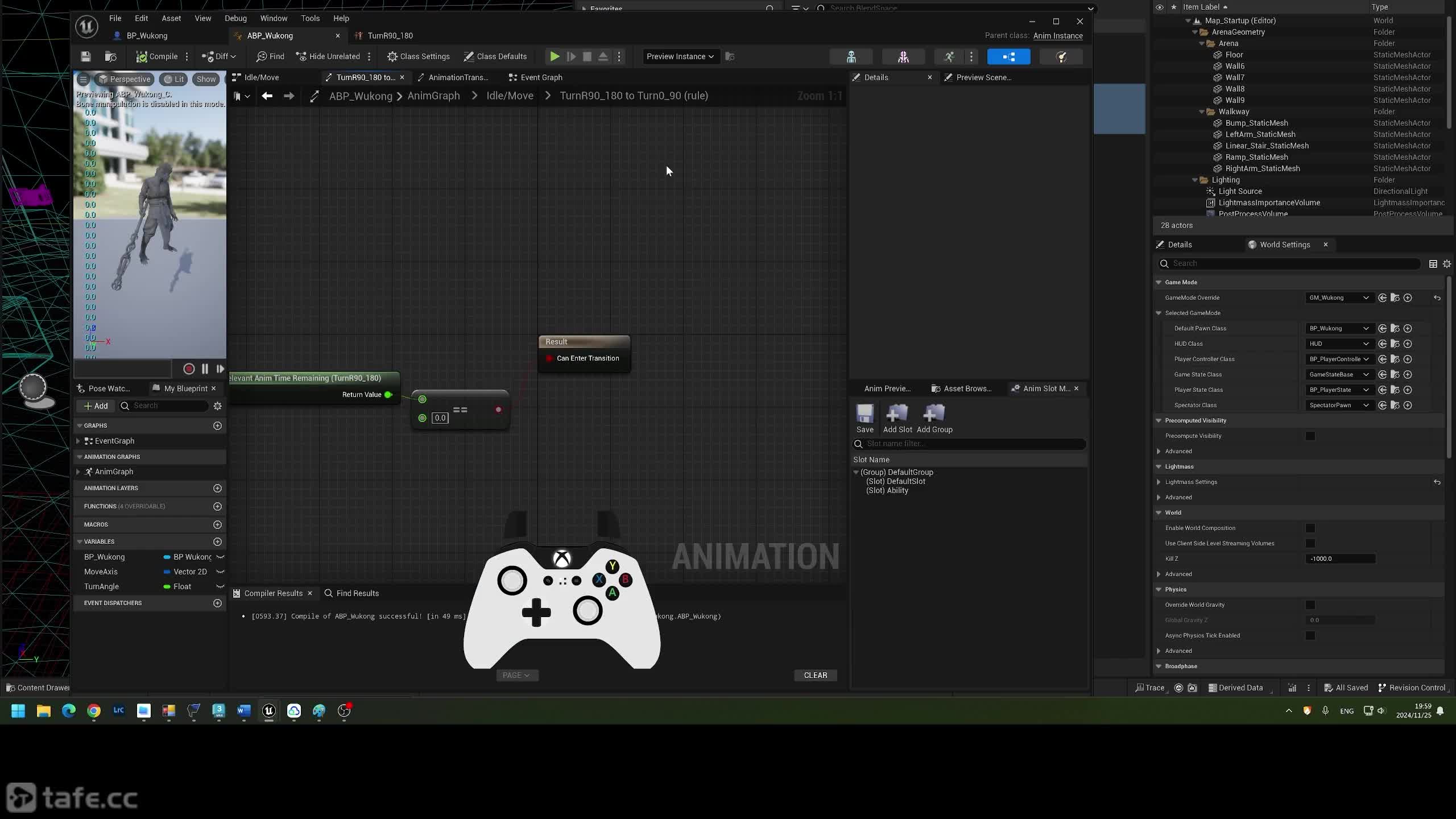This screenshot has width=1456, height=819.
Task: Open the Event Graph tab
Action: (x=536, y=77)
